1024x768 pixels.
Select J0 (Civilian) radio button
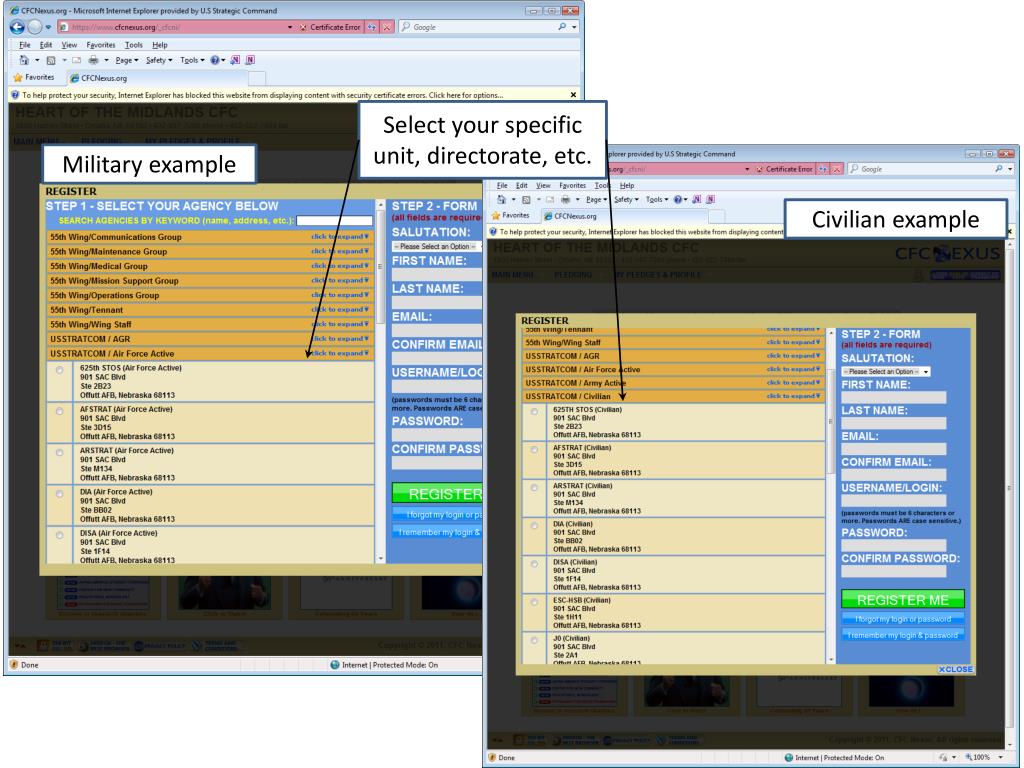[534, 640]
